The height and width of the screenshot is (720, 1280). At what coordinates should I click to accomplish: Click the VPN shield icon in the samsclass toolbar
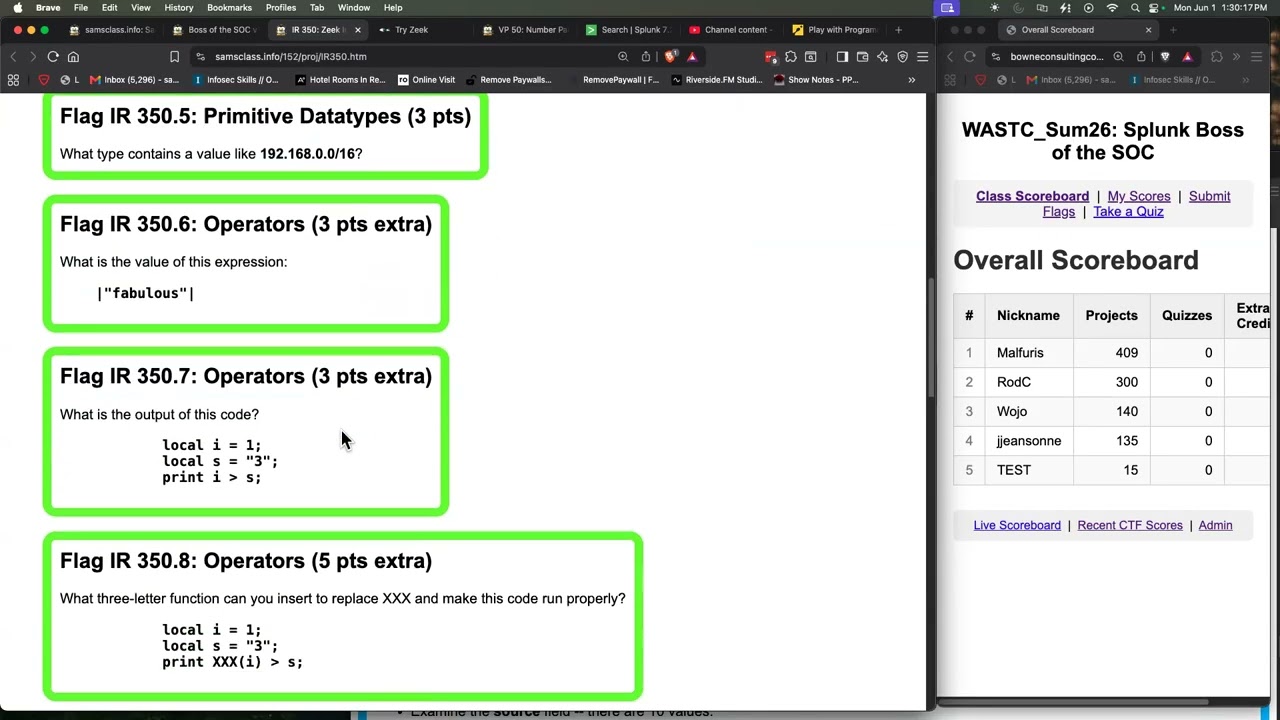[902, 57]
